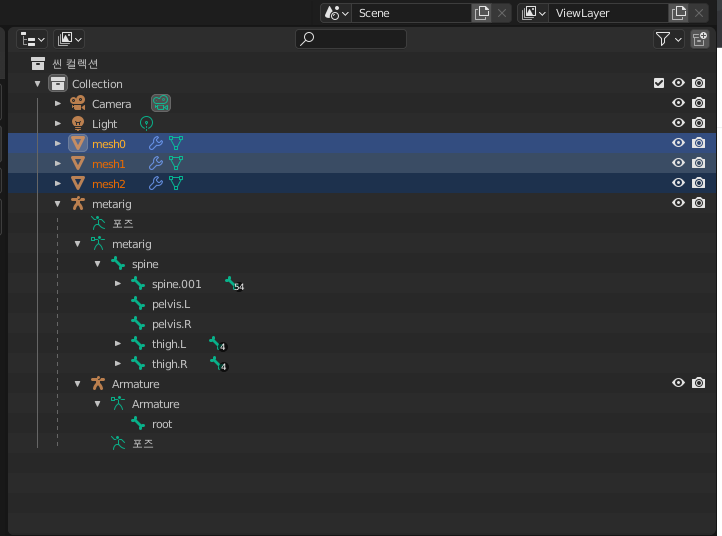Viewport: 722px width, 536px height.
Task: Hide Light in viewport via eye icon
Action: point(678,123)
